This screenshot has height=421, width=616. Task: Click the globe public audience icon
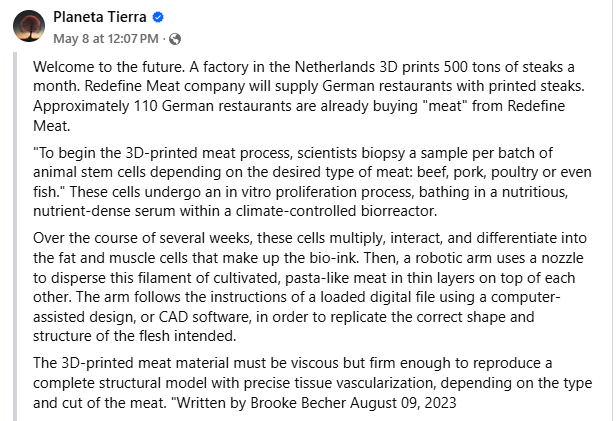pyautogui.click(x=175, y=39)
